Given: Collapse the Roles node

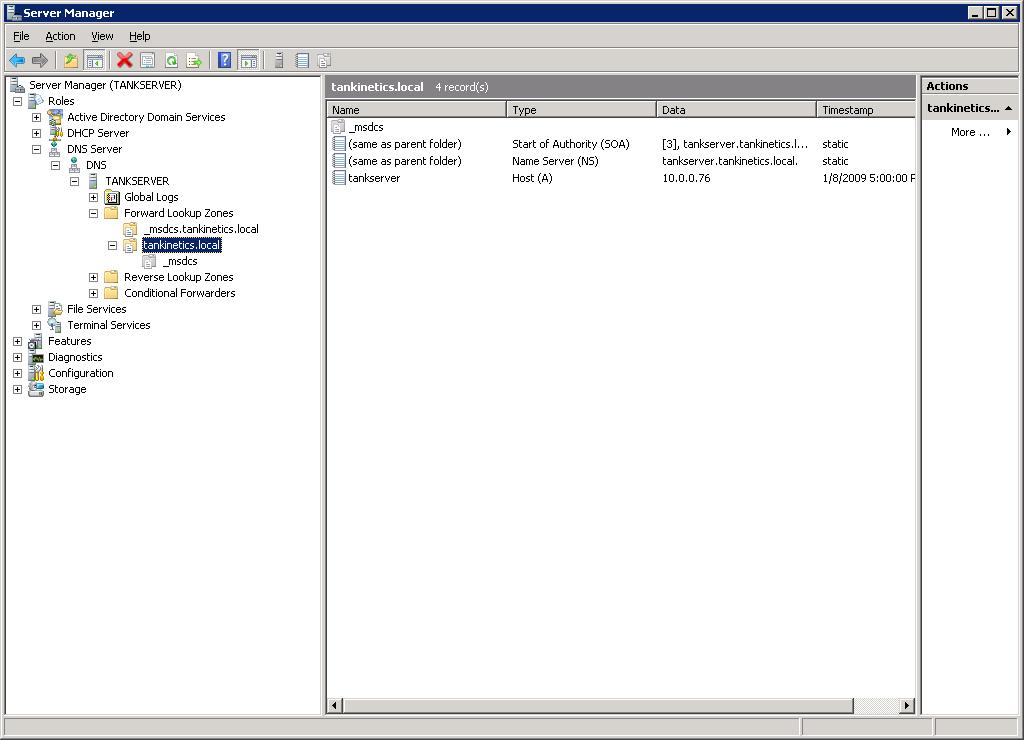Looking at the screenshot, I should pos(18,101).
